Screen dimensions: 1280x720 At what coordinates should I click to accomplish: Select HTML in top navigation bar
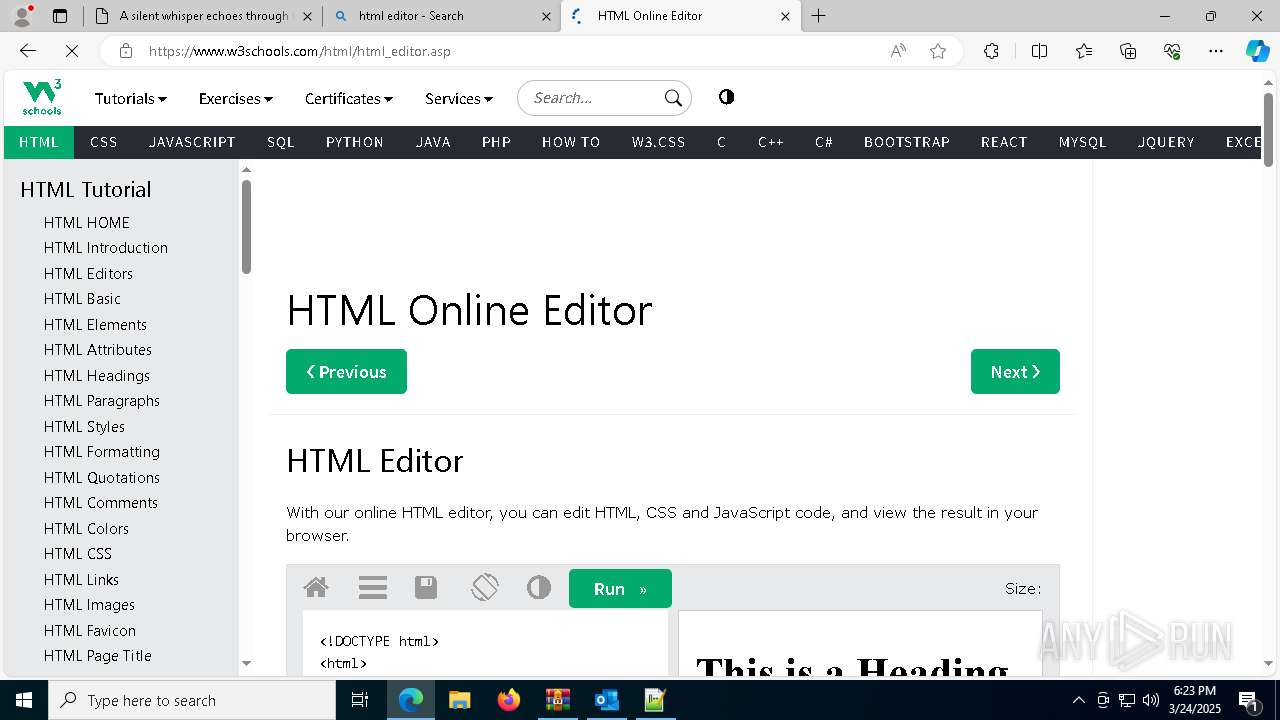39,142
